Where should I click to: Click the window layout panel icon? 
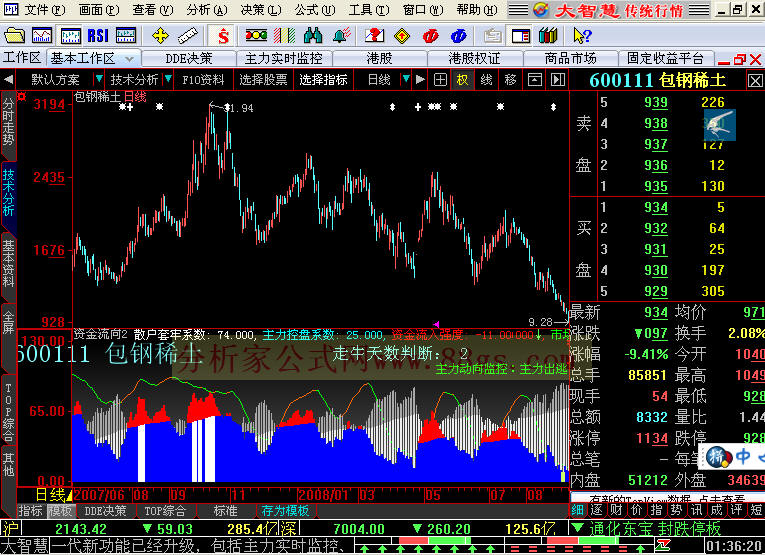(x=521, y=36)
